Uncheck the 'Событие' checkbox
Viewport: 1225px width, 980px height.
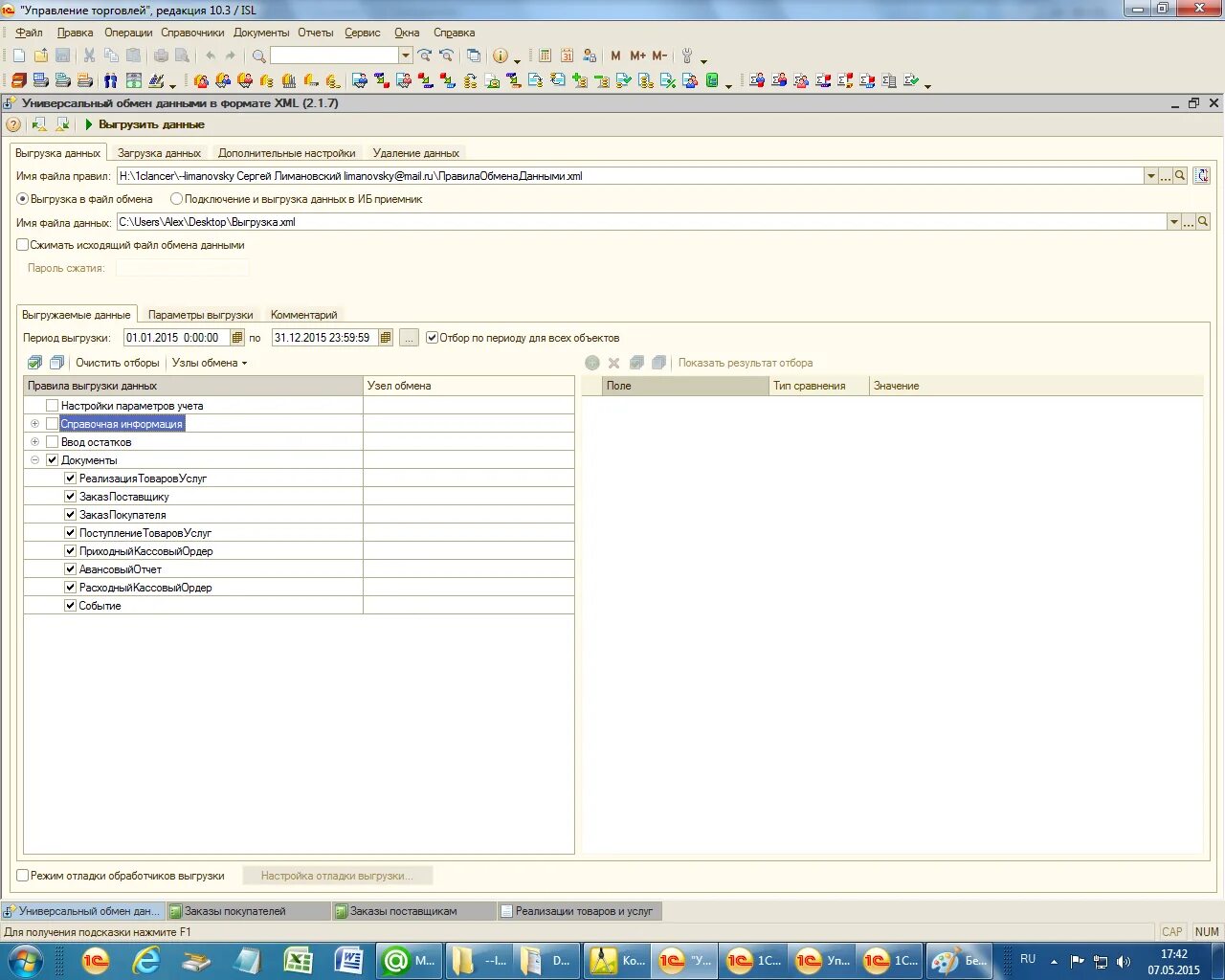point(70,606)
